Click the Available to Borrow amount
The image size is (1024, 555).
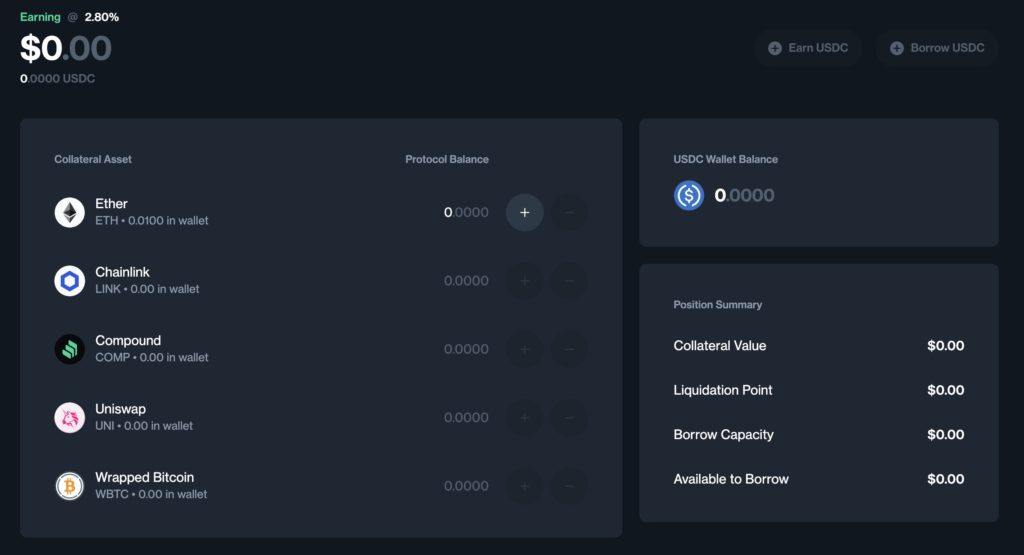945,479
